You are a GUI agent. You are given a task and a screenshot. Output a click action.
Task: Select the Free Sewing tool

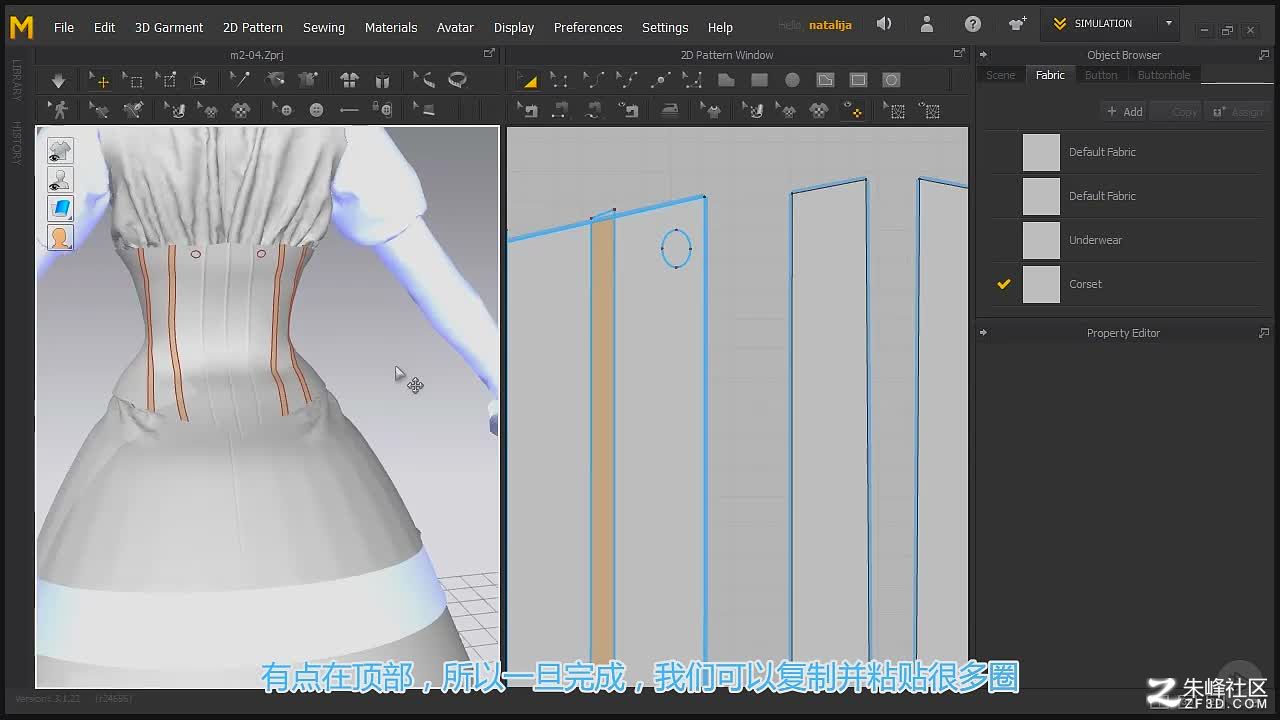[x=594, y=110]
